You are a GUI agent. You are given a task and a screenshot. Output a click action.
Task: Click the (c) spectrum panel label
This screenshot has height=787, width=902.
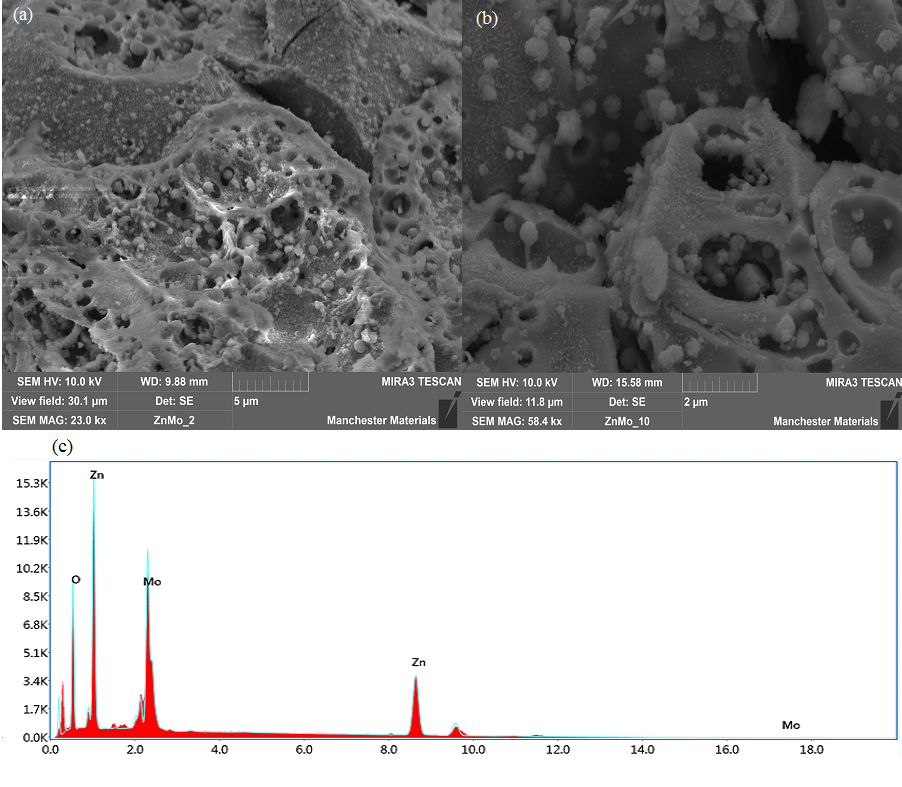coord(62,447)
